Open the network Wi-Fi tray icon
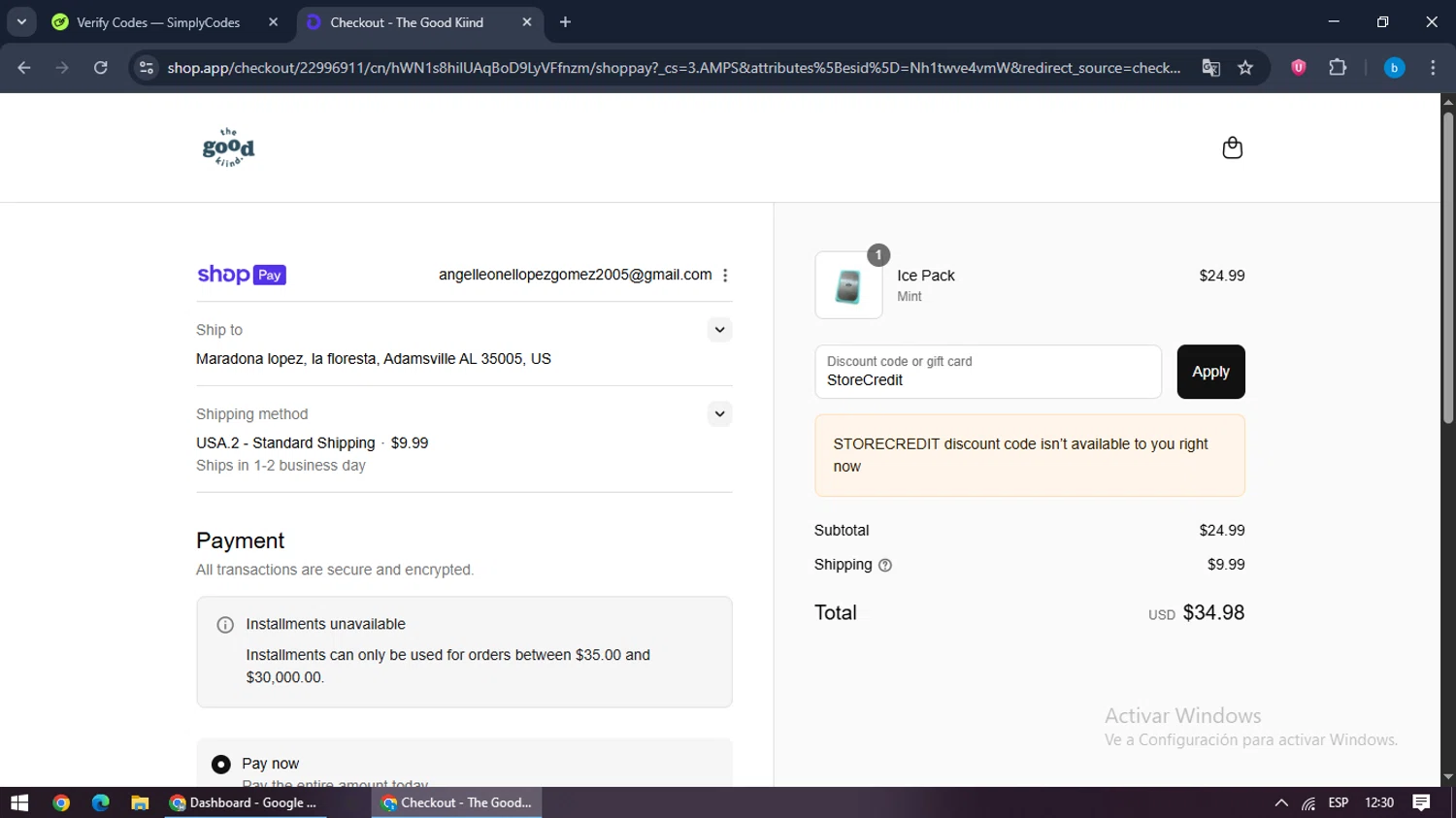This screenshot has width=1456, height=818. coord(1308,802)
